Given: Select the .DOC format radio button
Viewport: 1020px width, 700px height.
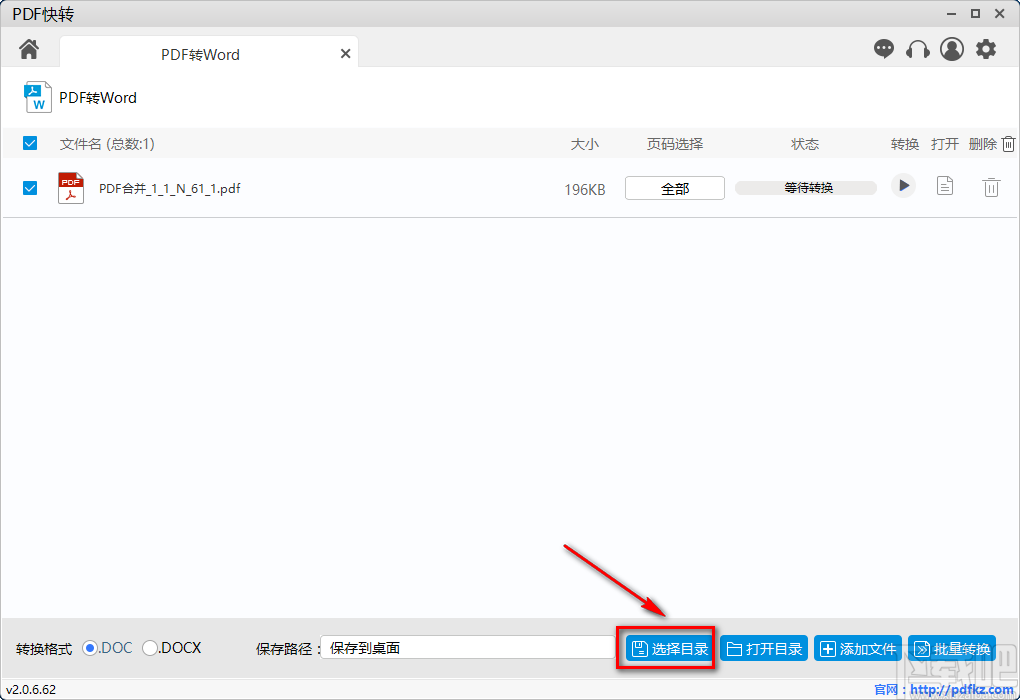Looking at the screenshot, I should (90, 648).
